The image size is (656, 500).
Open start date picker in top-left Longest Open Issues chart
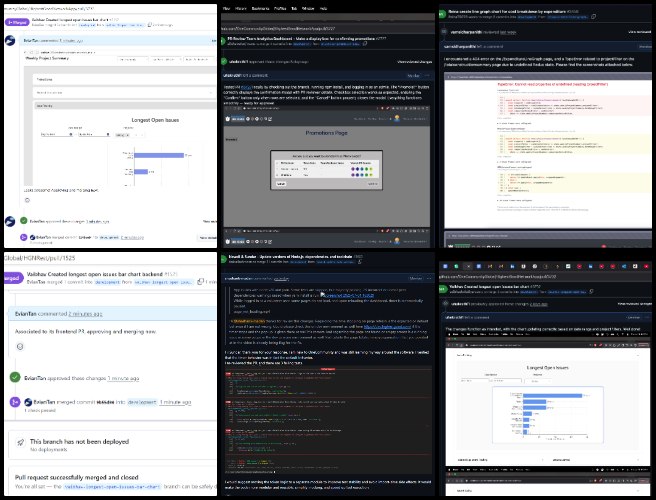57,135
